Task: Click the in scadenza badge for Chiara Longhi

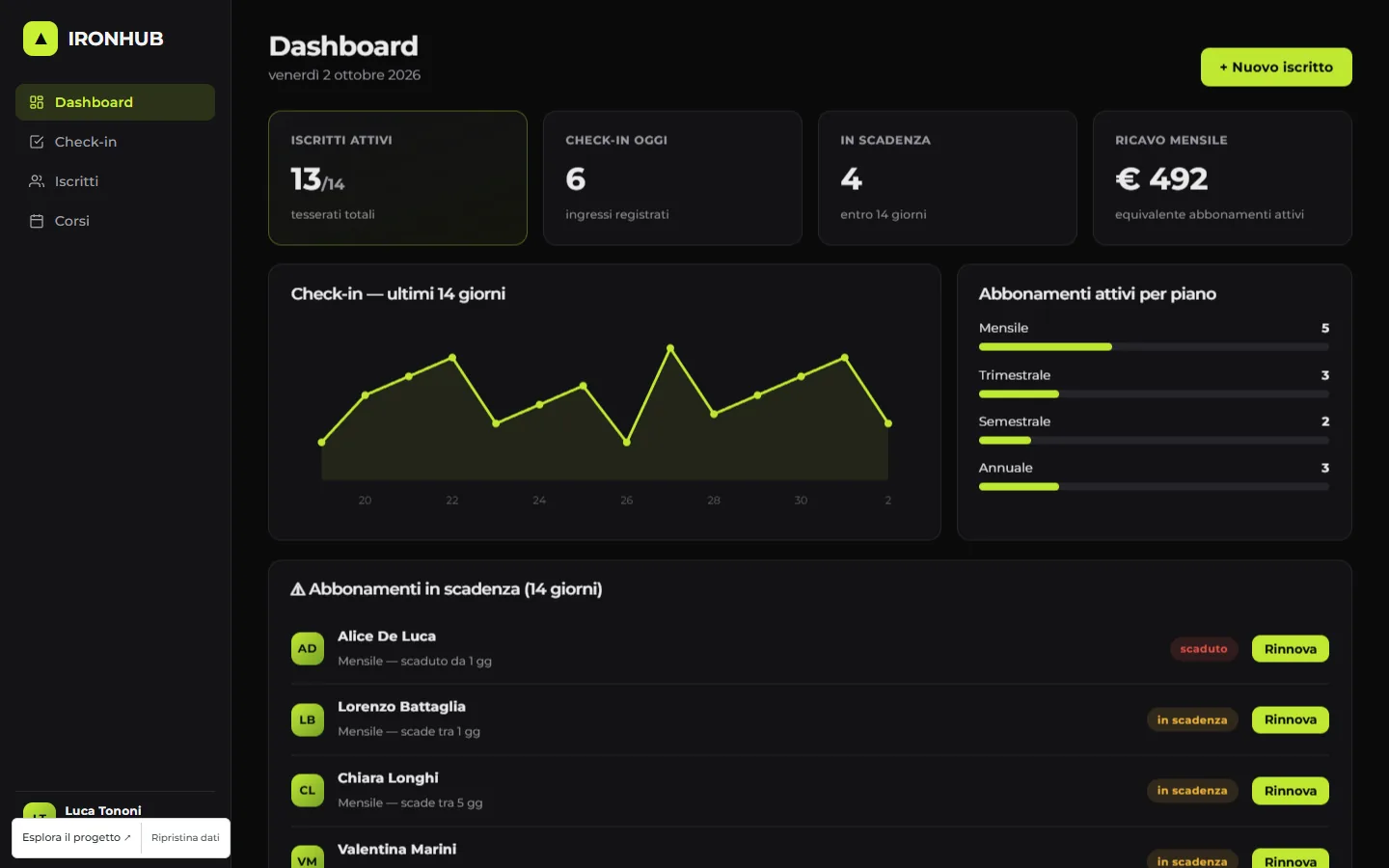Action: pos(1192,791)
